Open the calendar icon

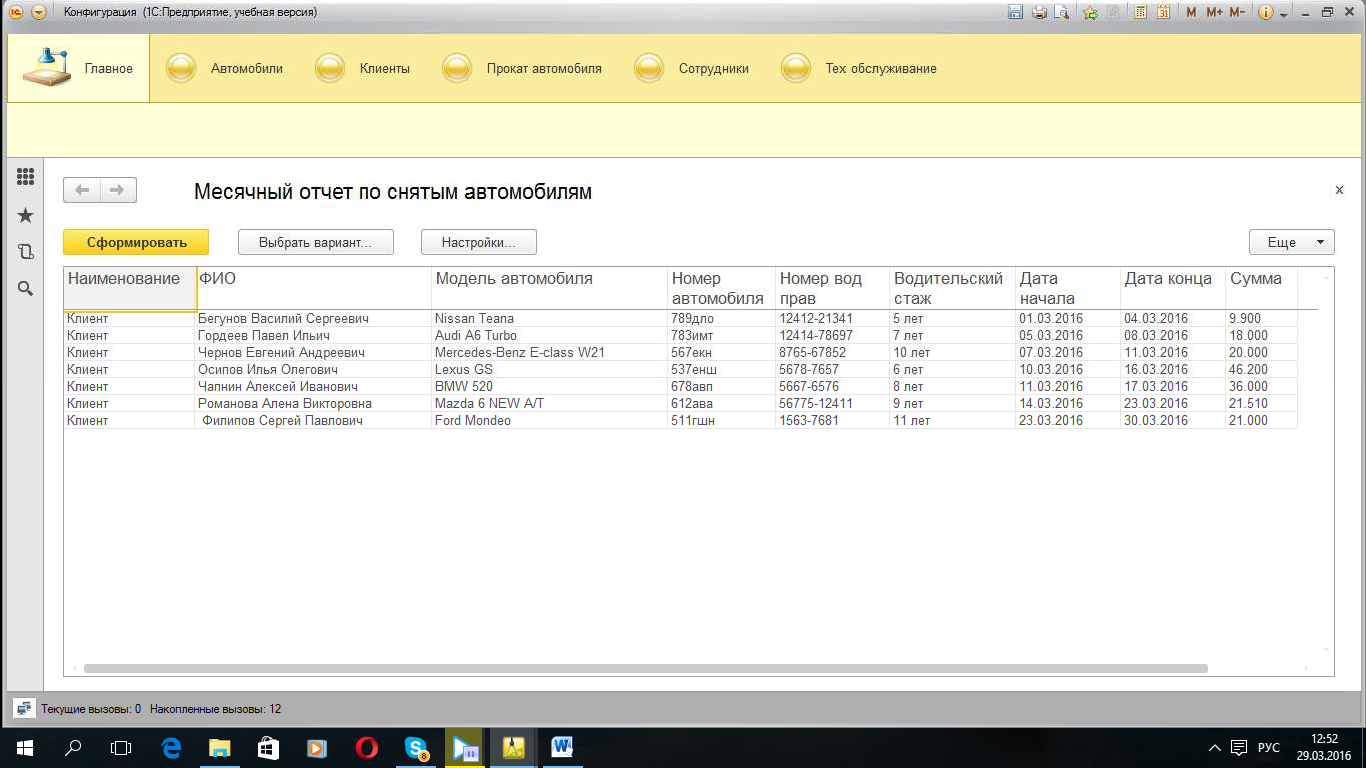[x=1163, y=13]
